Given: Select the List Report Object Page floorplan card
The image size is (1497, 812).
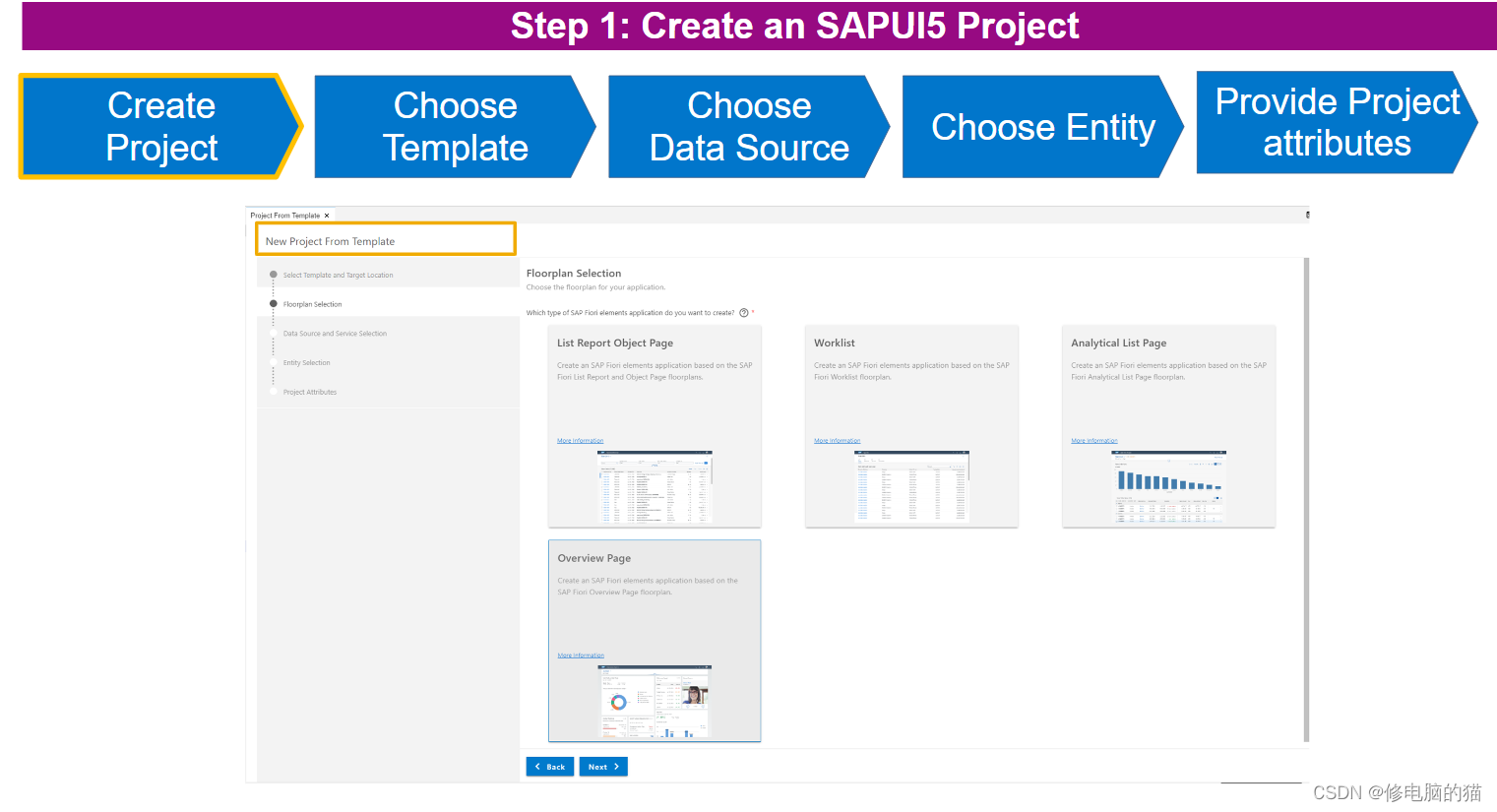Looking at the screenshot, I should point(655,426).
